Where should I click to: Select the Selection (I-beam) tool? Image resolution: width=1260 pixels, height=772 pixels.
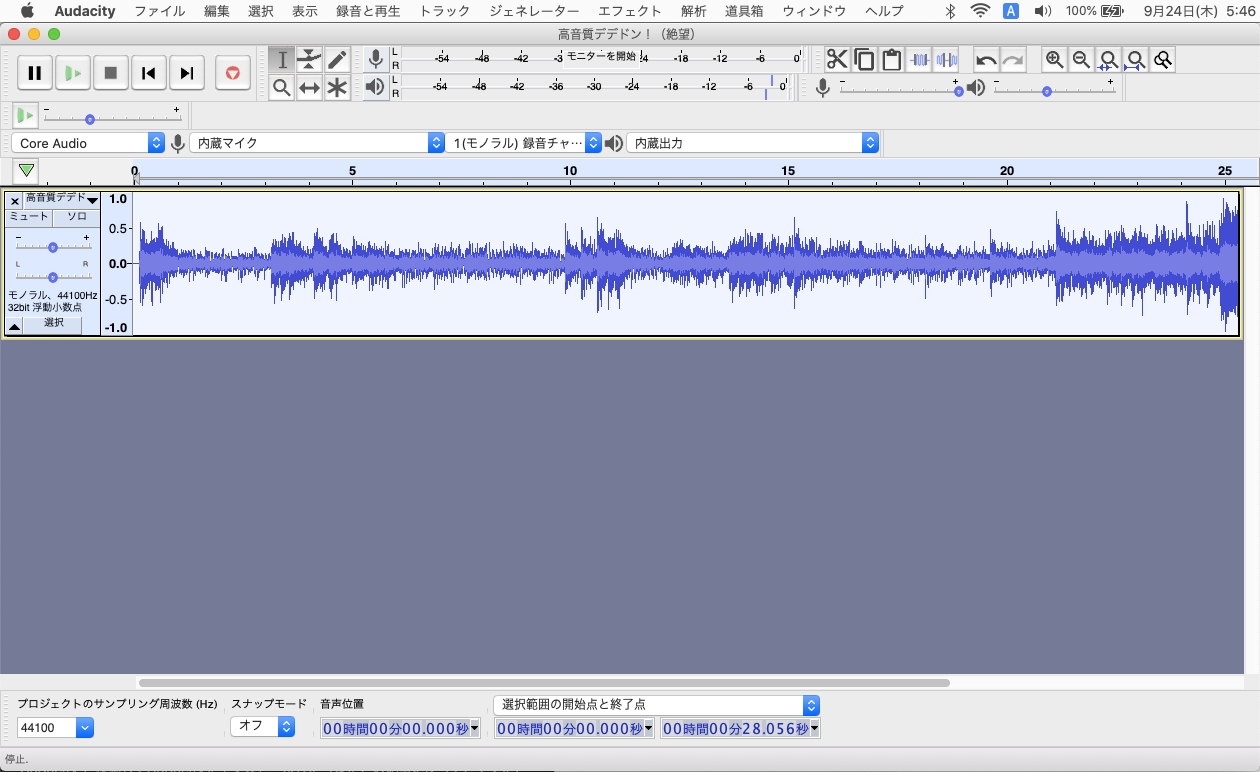pos(282,60)
